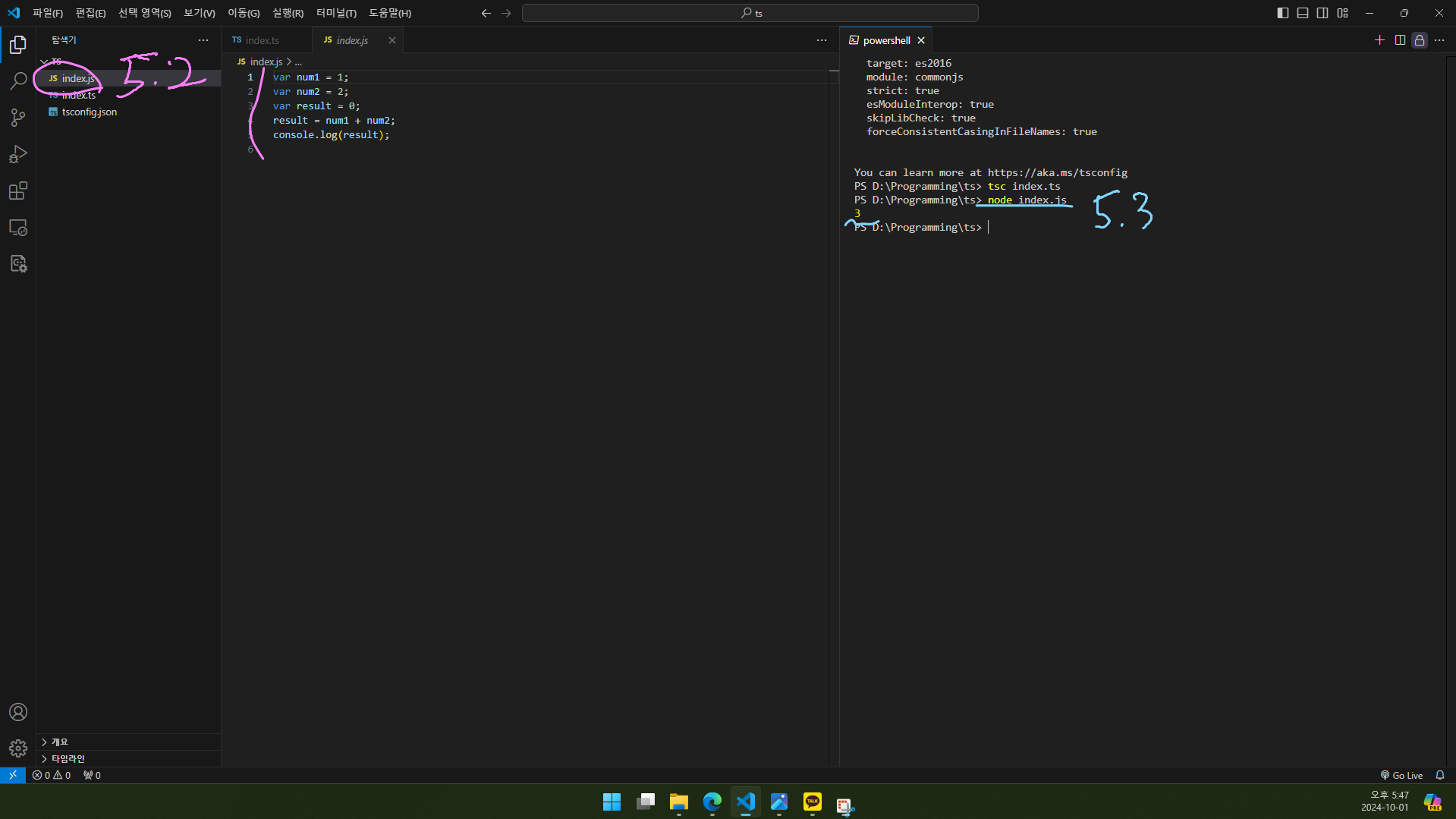Close the index.js editor tab
Screen dimensions: 1456x819
tap(392, 40)
